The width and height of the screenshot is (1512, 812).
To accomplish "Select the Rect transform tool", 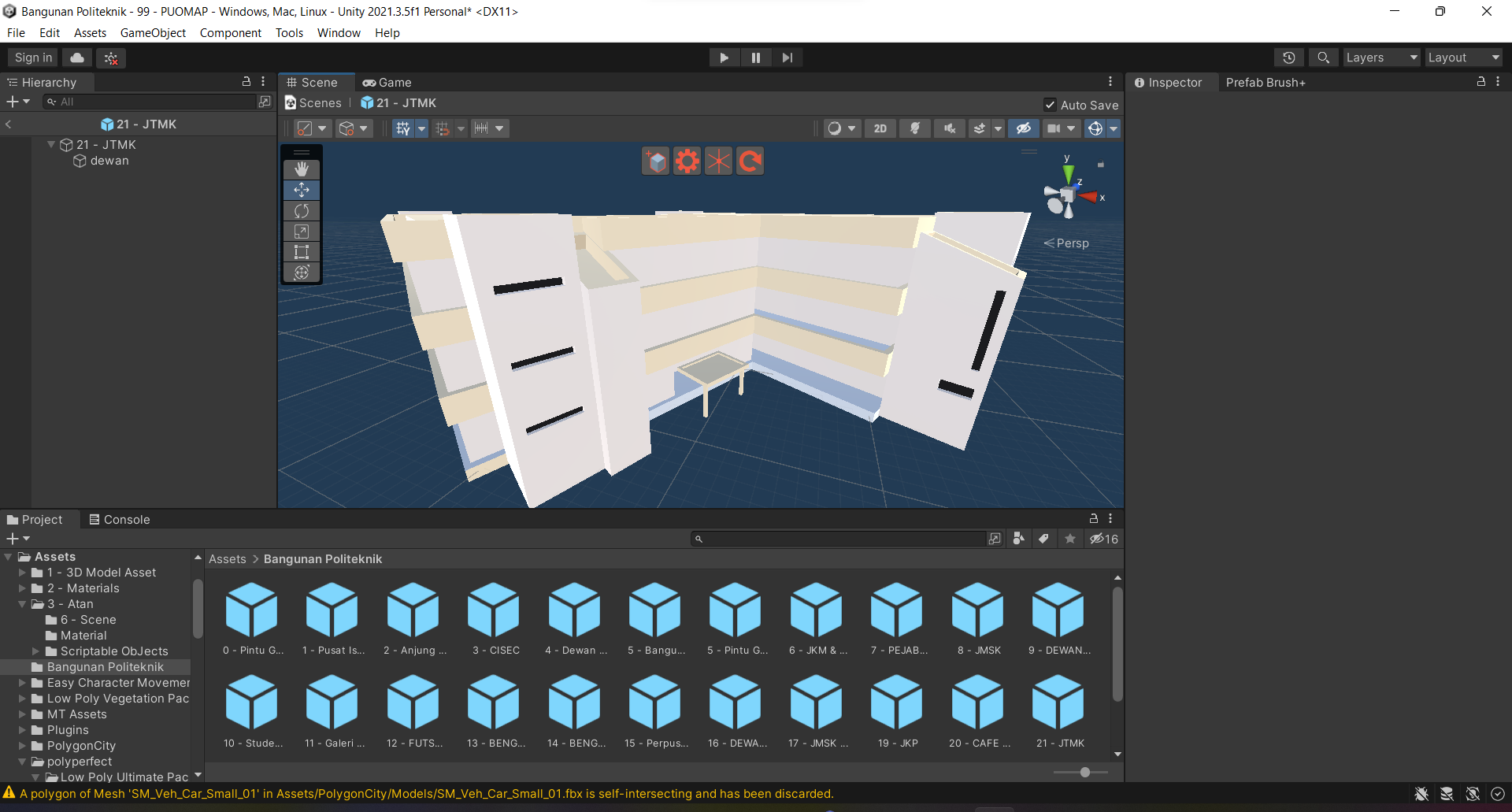I will [302, 252].
